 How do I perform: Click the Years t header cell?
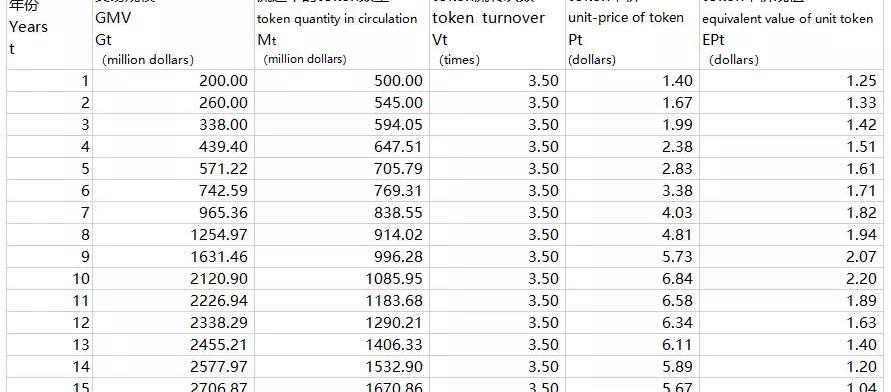tap(49, 35)
